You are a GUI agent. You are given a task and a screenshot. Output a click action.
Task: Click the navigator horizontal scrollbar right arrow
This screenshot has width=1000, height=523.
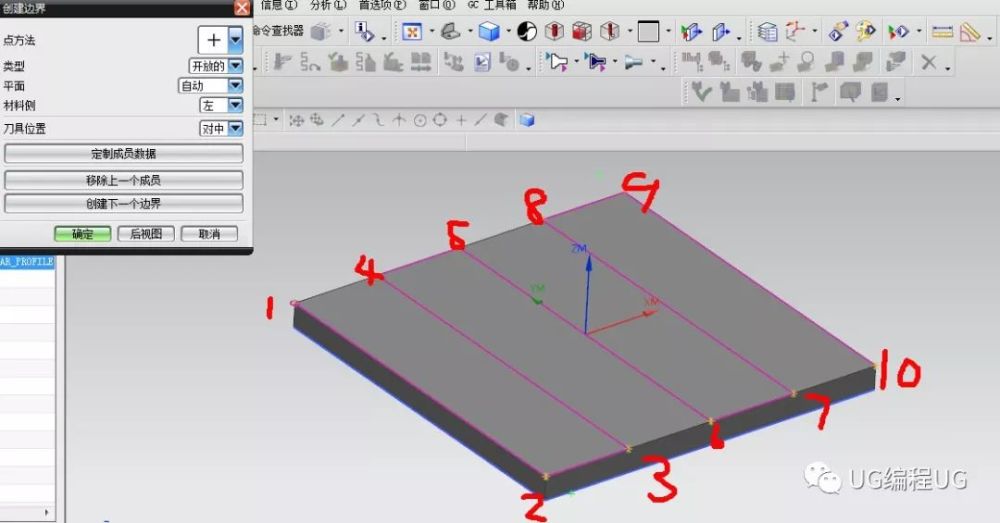(46, 512)
